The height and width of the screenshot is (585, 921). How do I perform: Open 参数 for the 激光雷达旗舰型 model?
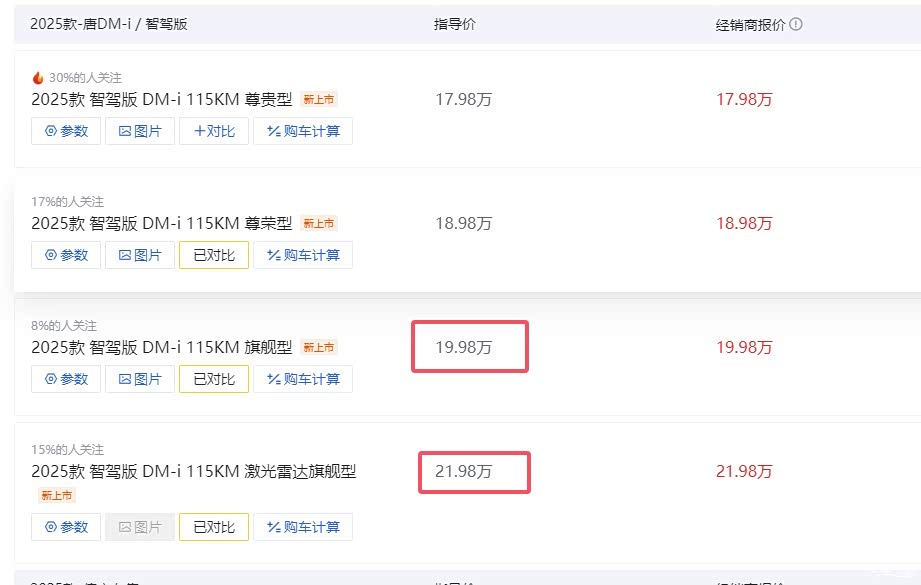pos(66,527)
